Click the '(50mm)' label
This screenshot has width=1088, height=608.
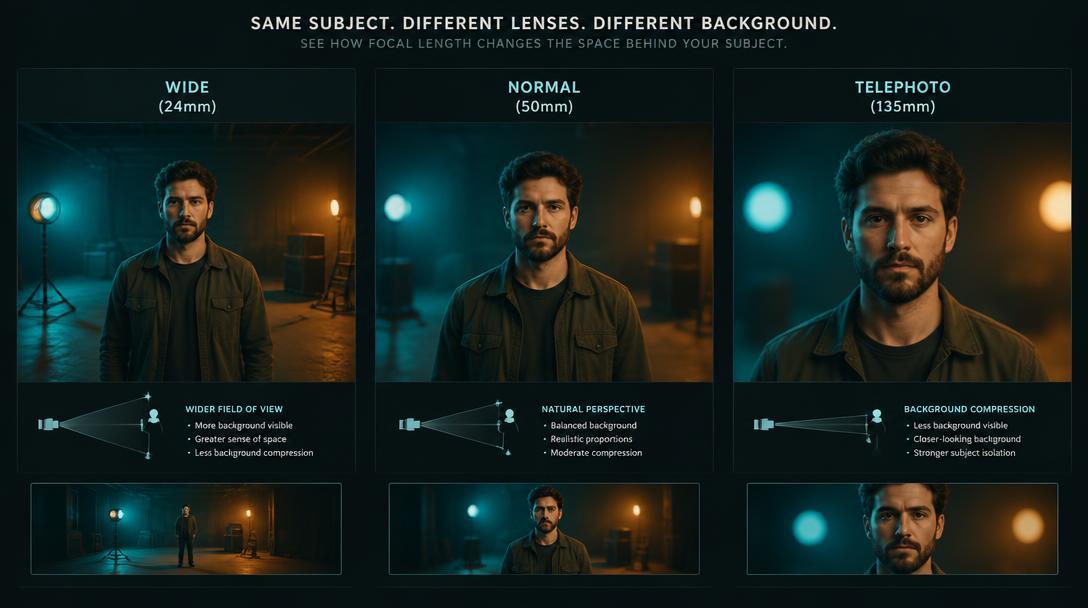544,107
